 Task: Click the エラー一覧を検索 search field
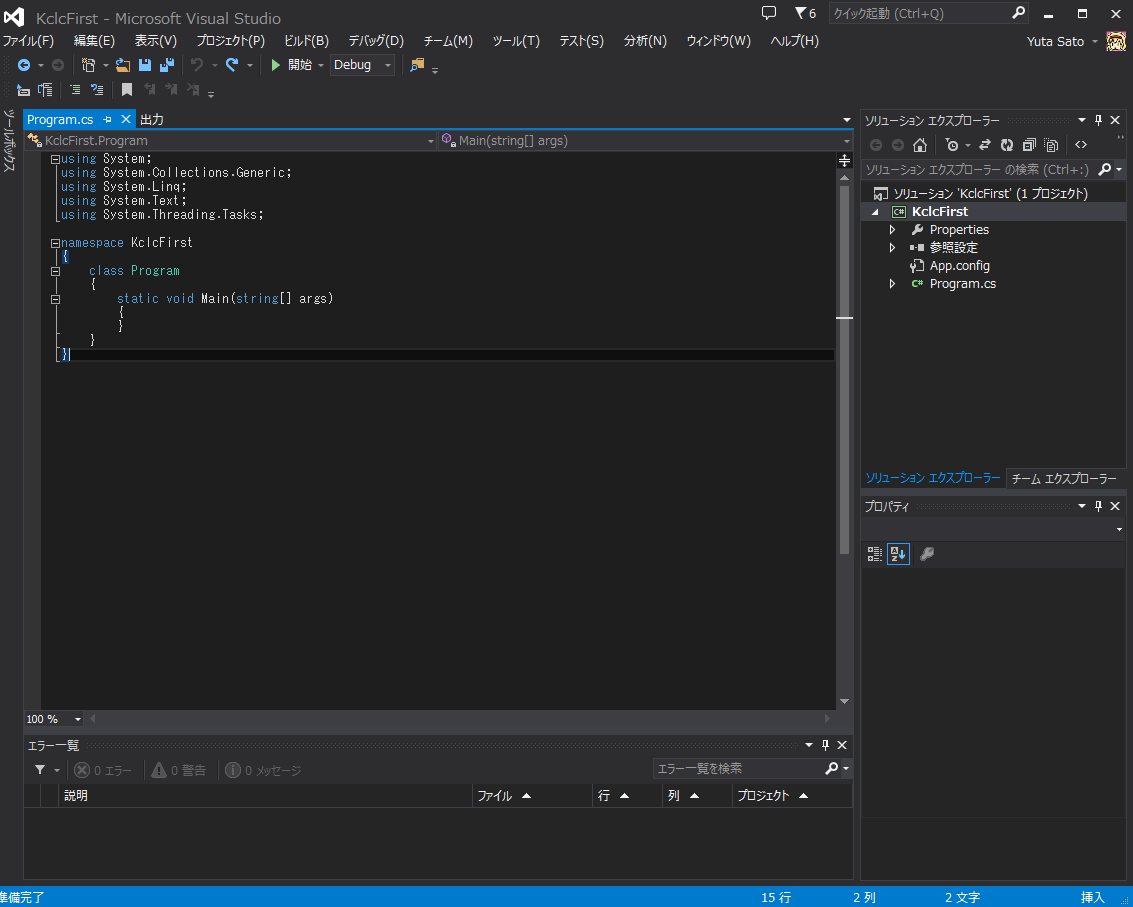[x=738, y=769]
